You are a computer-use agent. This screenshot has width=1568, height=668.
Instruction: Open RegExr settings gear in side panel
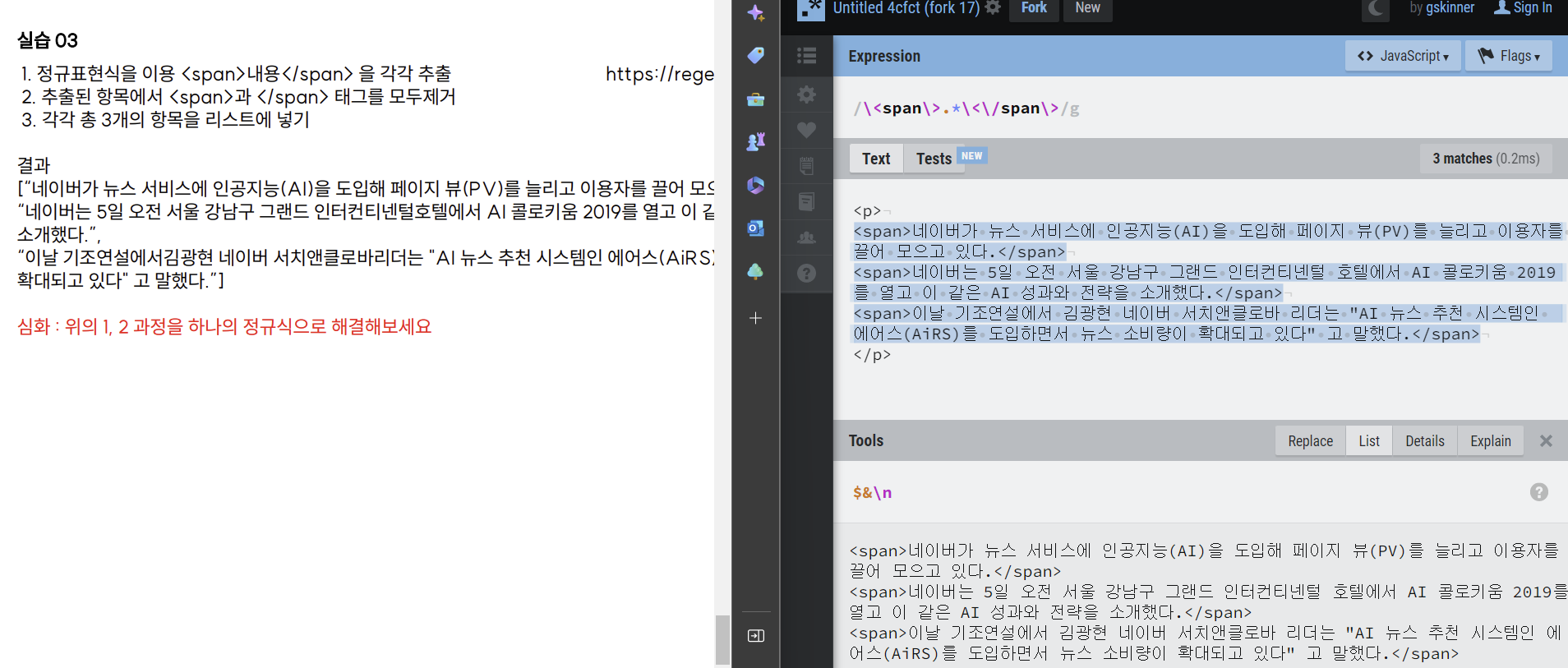click(807, 94)
